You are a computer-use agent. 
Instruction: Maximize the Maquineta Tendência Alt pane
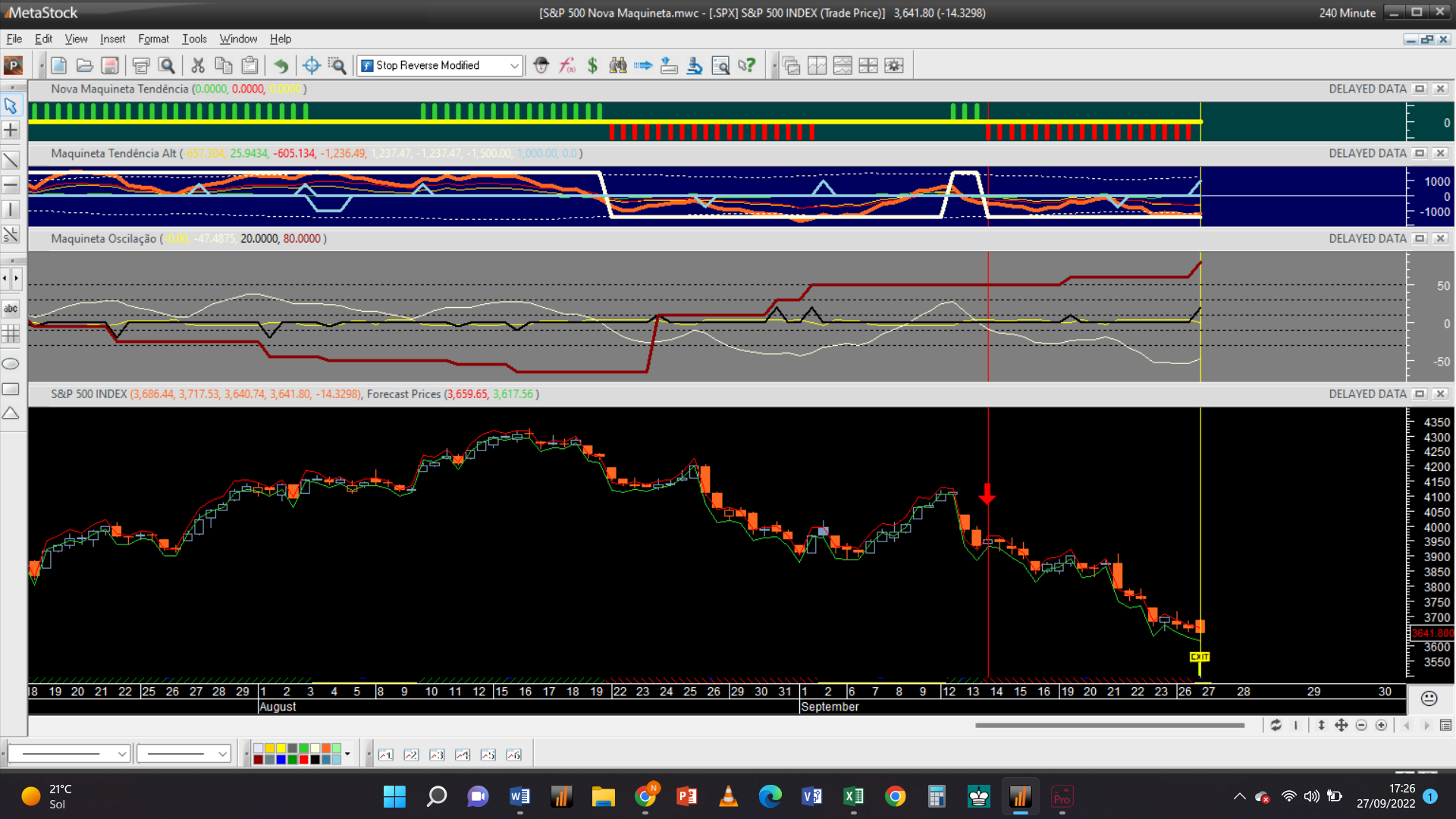click(1420, 153)
